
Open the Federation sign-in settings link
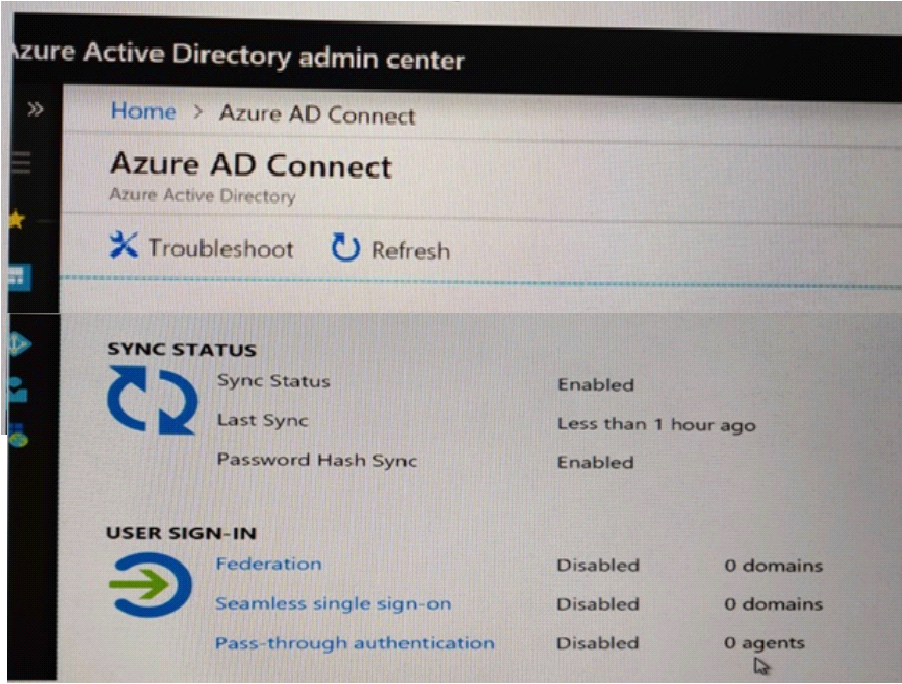click(268, 564)
